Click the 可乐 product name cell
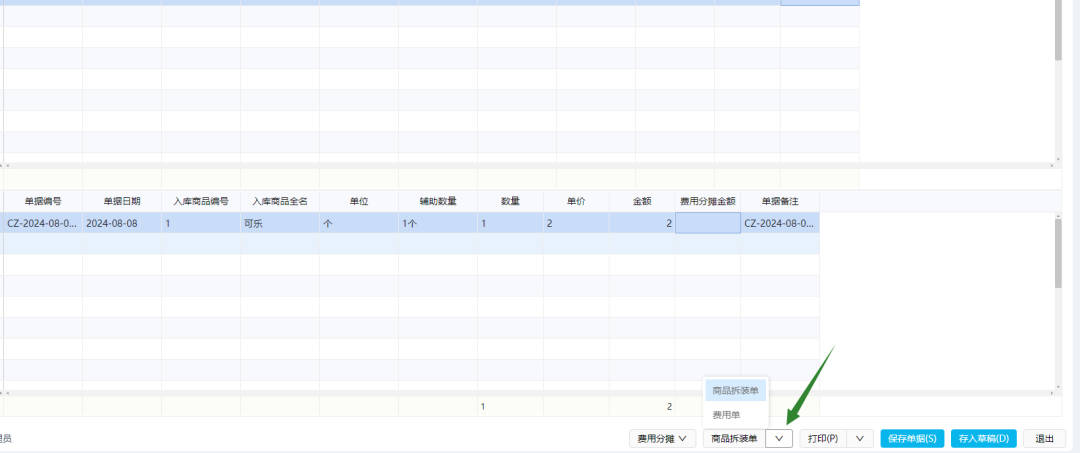 280,223
